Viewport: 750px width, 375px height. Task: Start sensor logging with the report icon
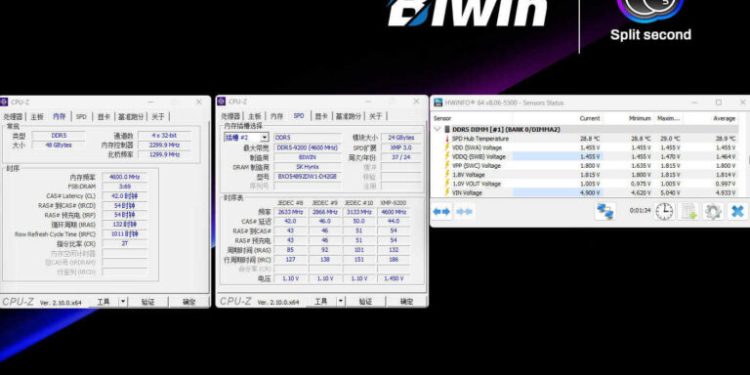coord(688,211)
